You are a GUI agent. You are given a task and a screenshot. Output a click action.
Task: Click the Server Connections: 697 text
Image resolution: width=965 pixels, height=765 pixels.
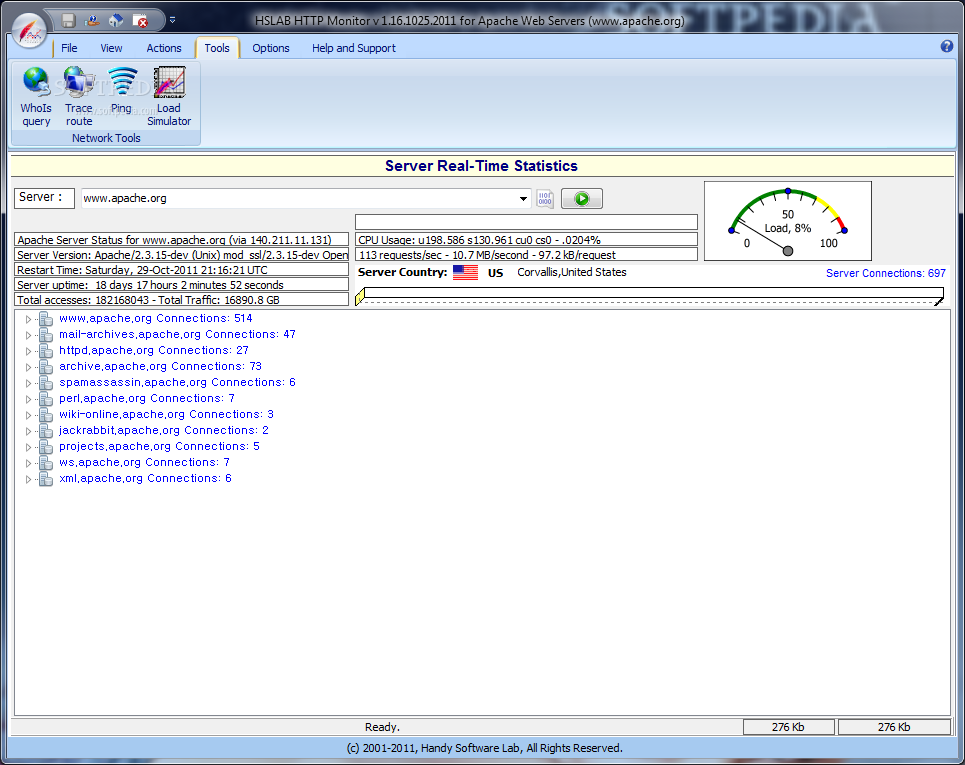(x=886, y=273)
